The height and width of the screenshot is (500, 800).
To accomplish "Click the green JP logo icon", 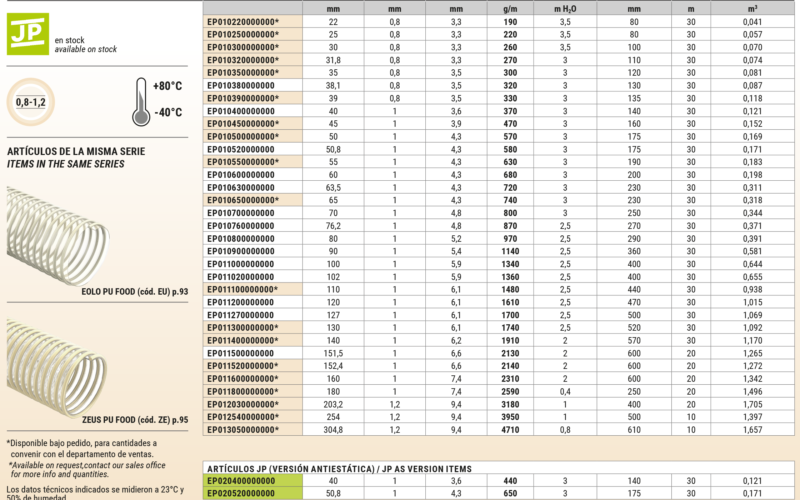I will (x=27, y=37).
